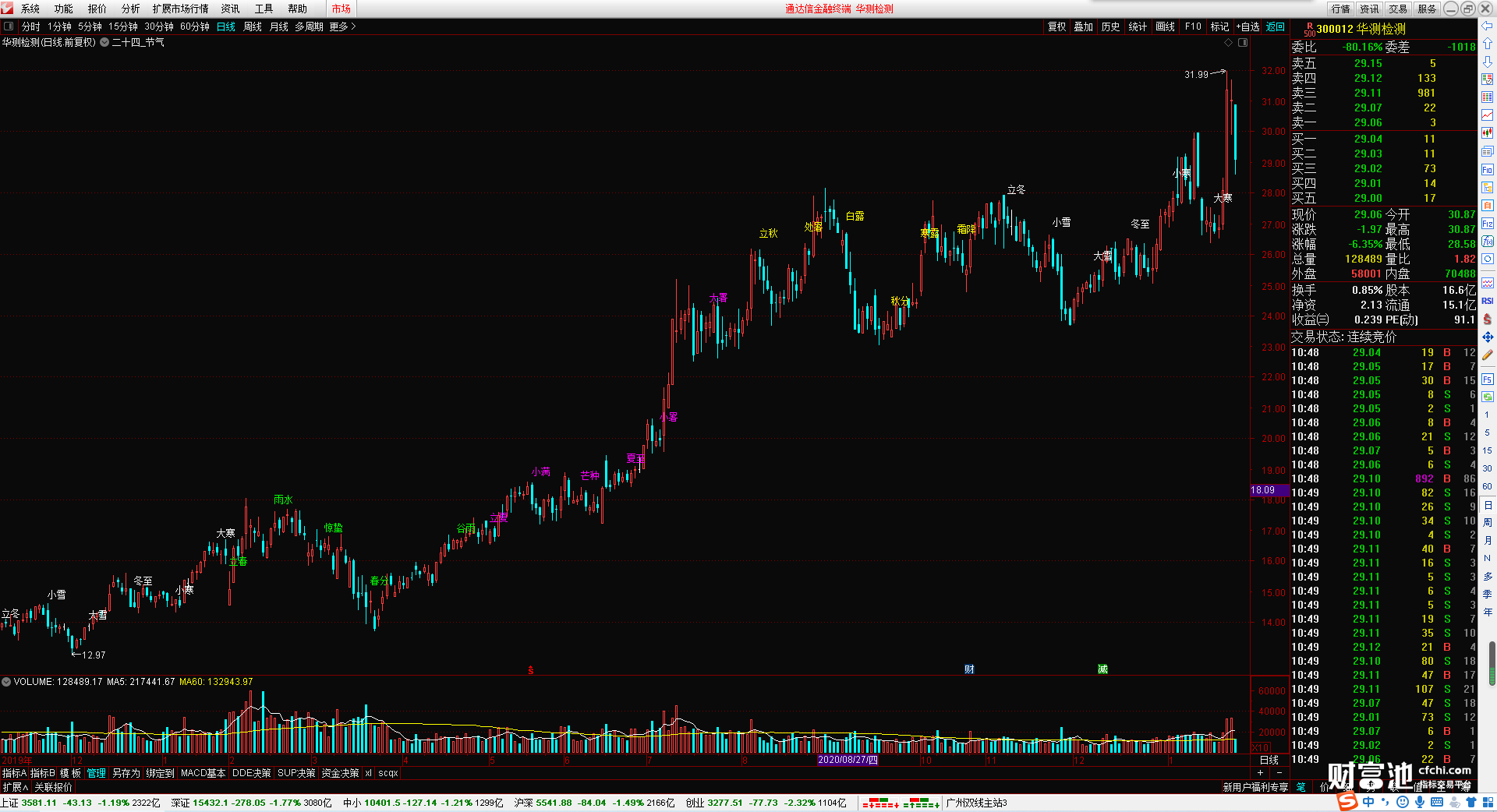The width and height of the screenshot is (1497, 812).
Task: Click the 另存为 save-as button
Action: pos(126,773)
